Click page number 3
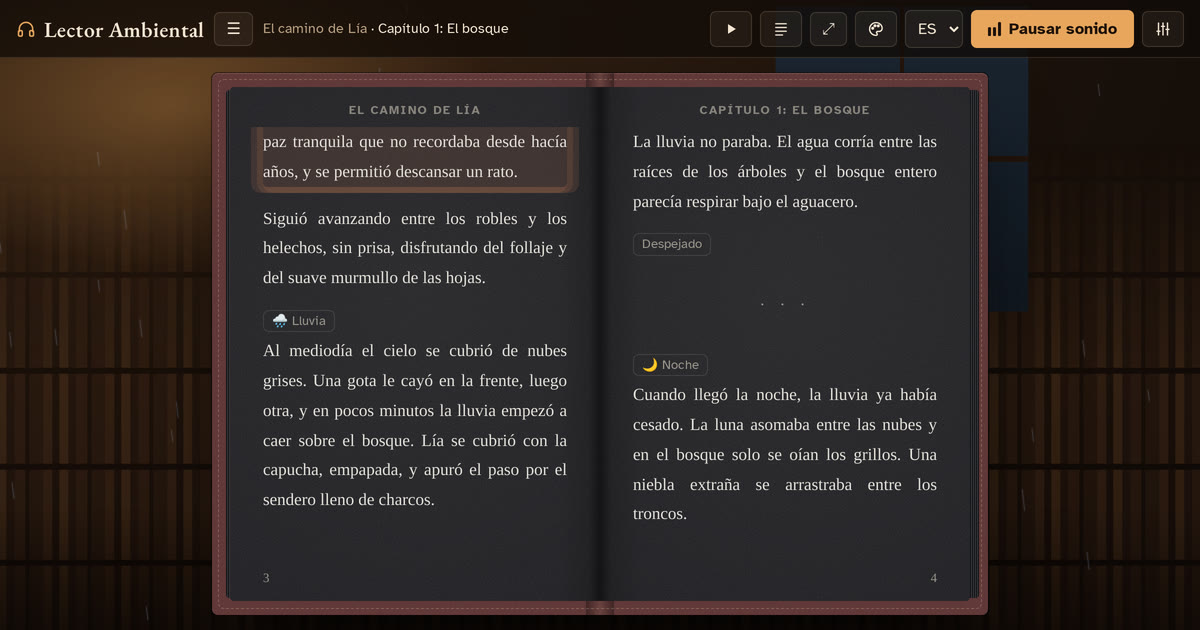 point(266,578)
